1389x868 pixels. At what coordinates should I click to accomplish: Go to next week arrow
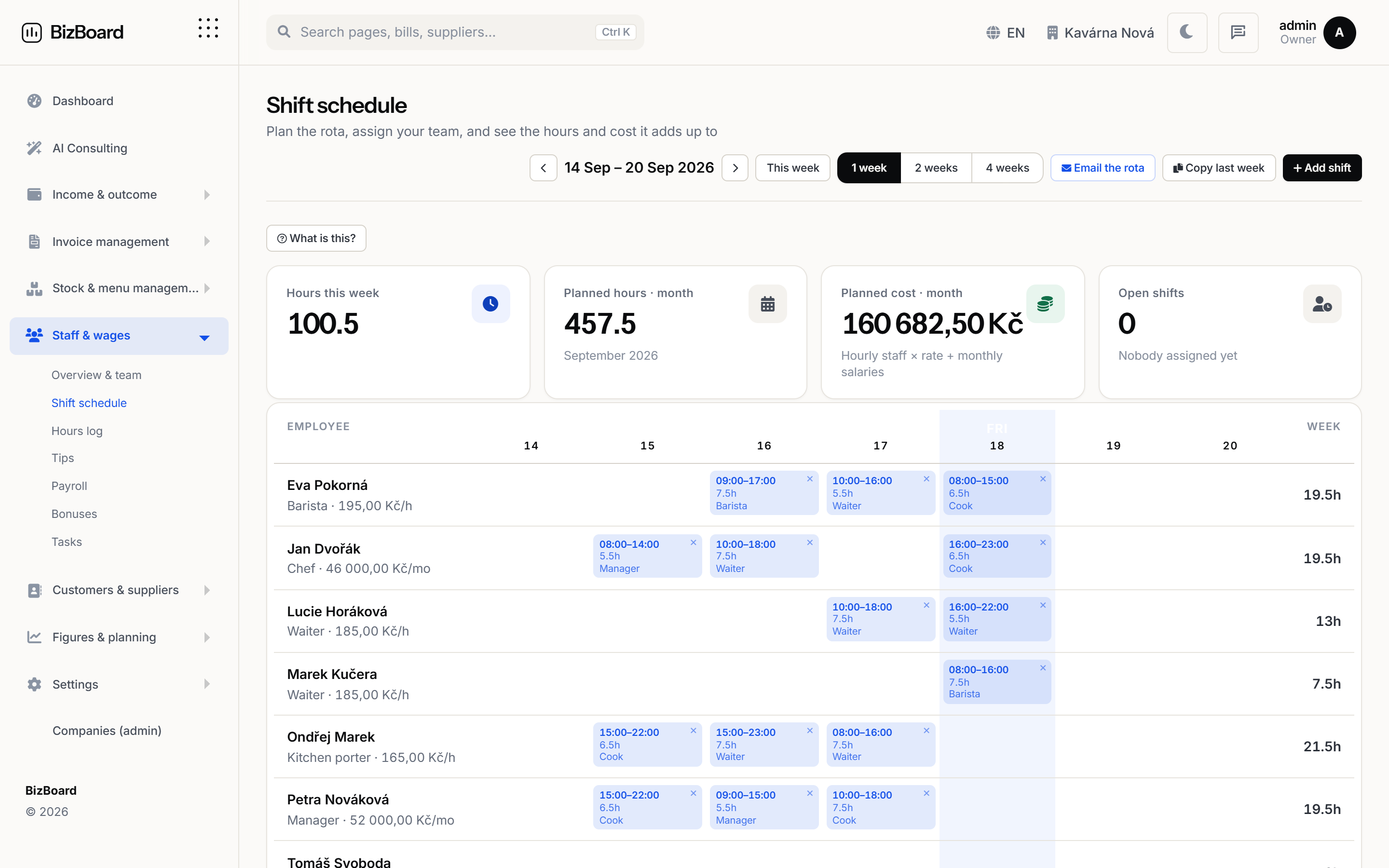735,168
